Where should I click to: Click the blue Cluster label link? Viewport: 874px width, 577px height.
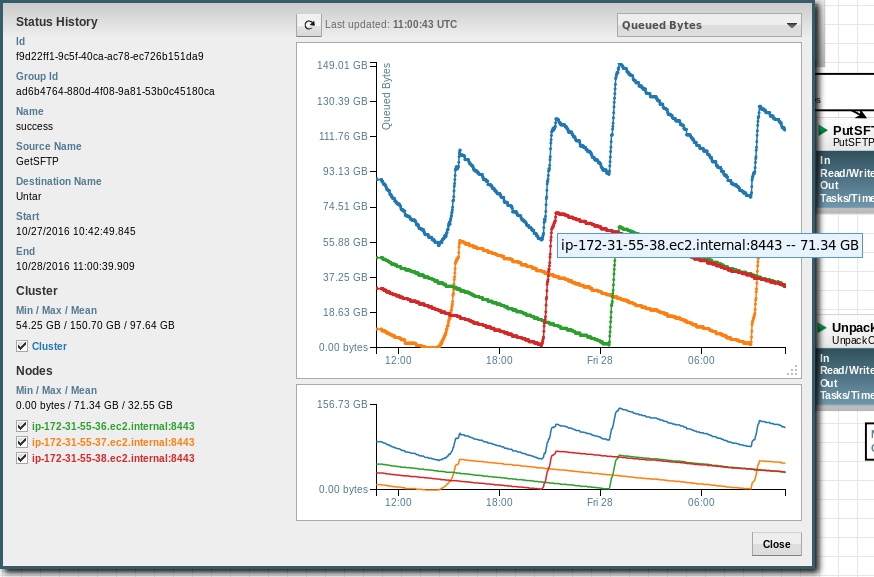click(x=49, y=346)
